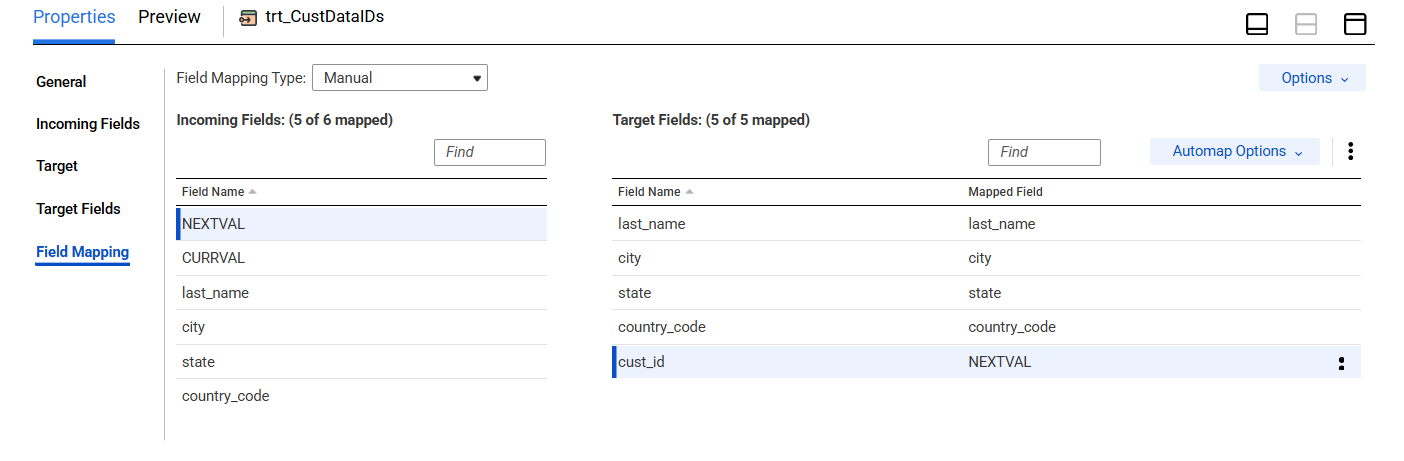Select incoming field state
Image resolution: width=1404 pixels, height=461 pixels.
(362, 362)
